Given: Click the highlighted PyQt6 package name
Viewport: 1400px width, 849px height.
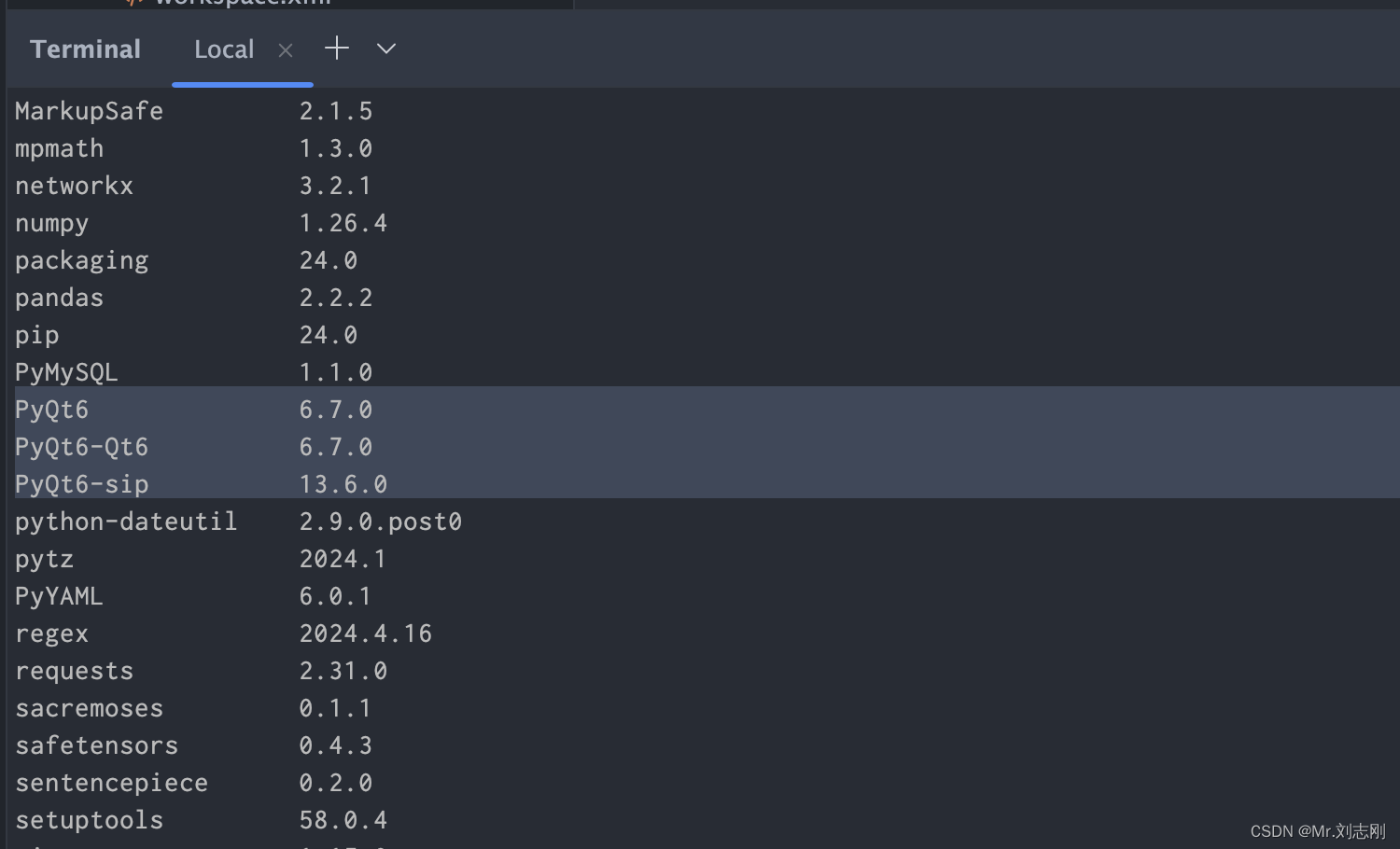Looking at the screenshot, I should (x=51, y=411).
